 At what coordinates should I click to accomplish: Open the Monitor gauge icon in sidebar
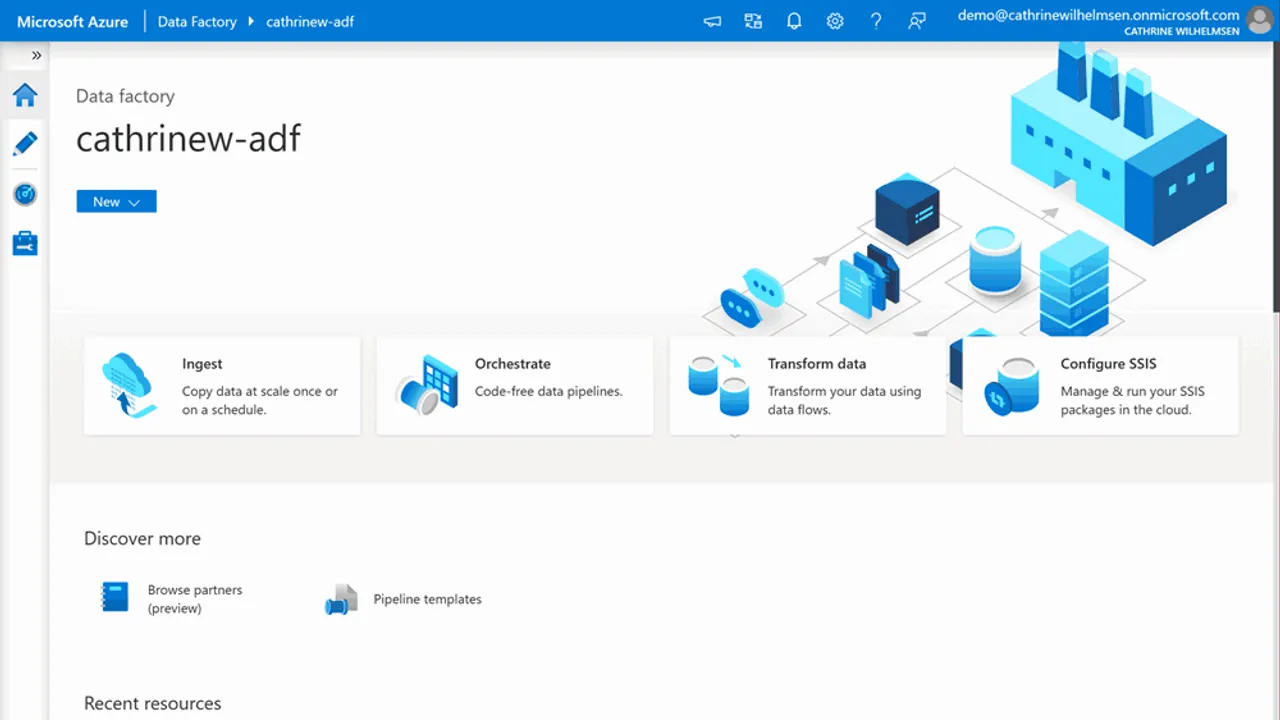25,194
